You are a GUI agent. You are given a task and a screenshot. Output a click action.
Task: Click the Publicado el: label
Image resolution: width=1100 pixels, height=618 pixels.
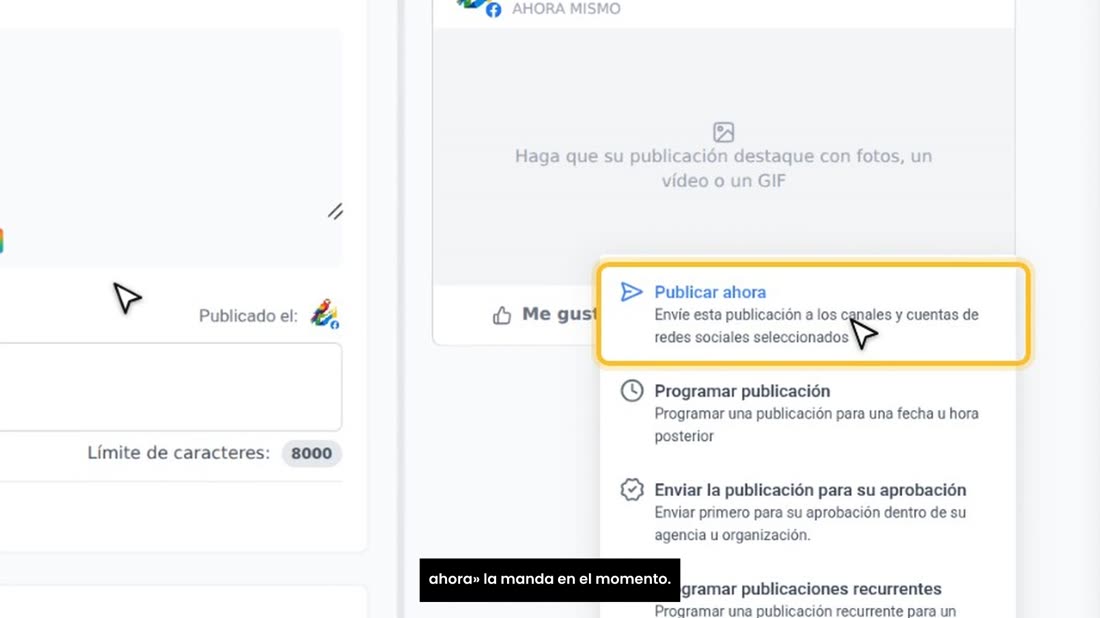tap(248, 316)
